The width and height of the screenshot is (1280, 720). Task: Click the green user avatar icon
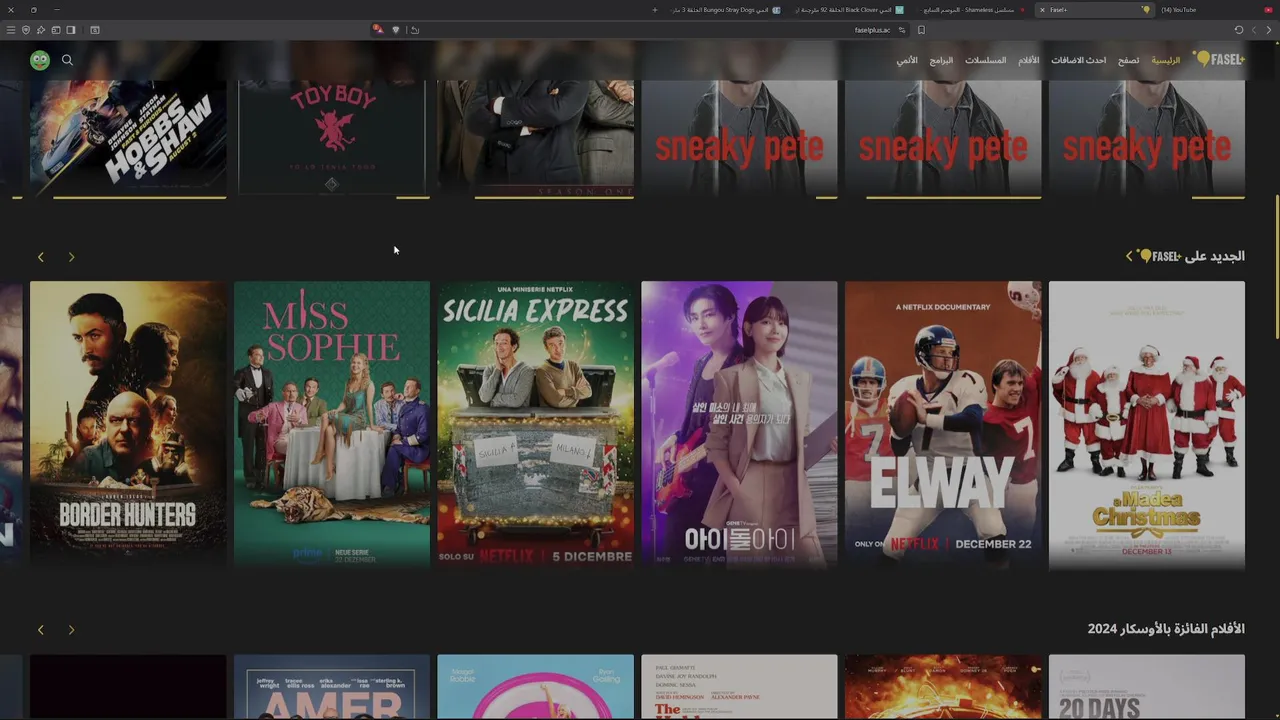click(40, 60)
